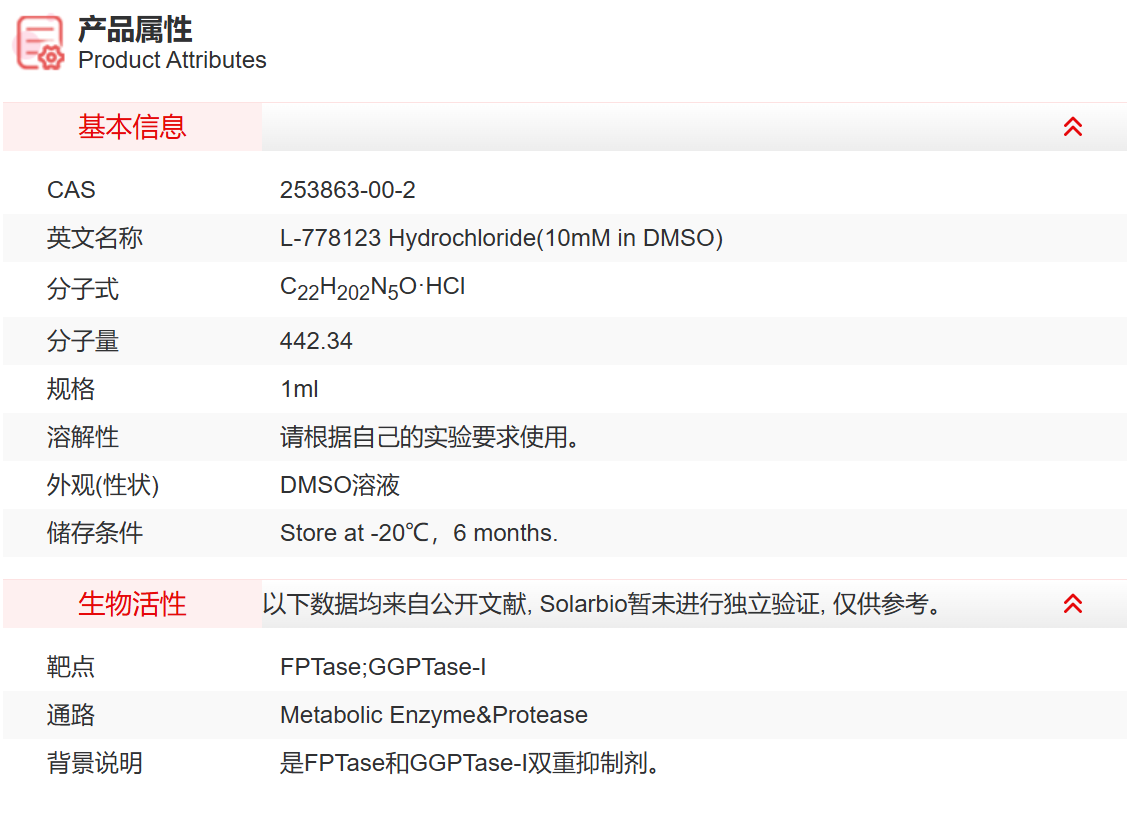1140x822 pixels.
Task: Click the molecular weight value 442.34
Action: [316, 341]
